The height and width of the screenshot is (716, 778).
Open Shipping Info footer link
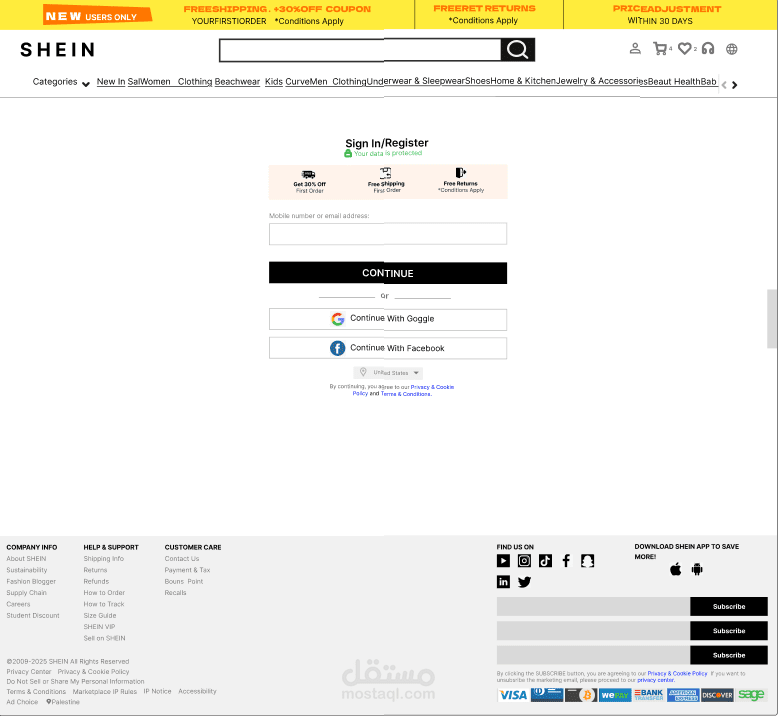[104, 559]
